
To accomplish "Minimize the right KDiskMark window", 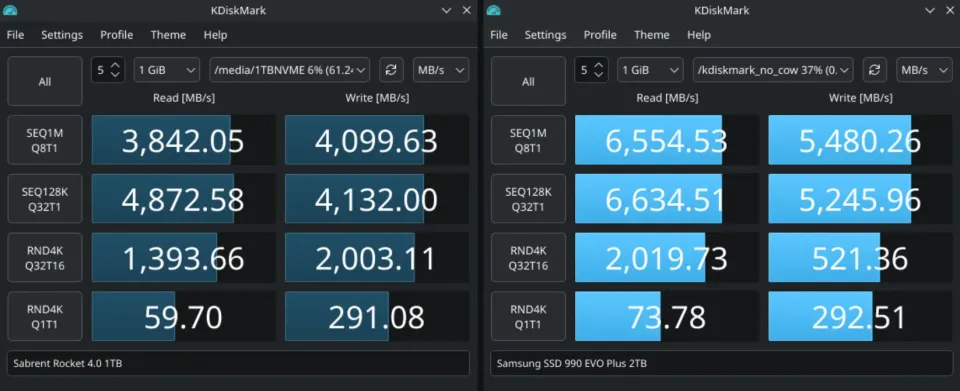I will tap(931, 10).
